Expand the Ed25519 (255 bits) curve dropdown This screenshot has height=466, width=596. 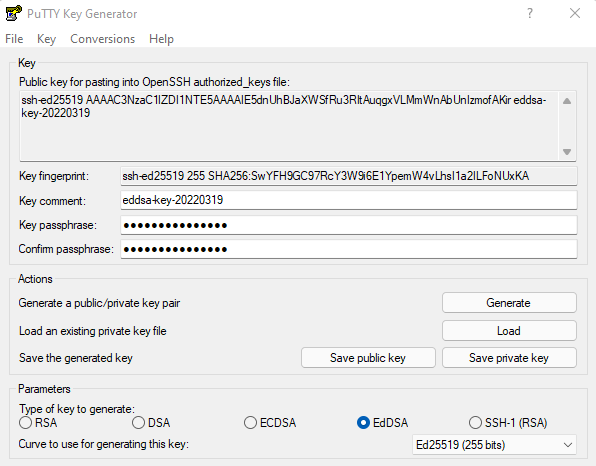tap(494, 445)
